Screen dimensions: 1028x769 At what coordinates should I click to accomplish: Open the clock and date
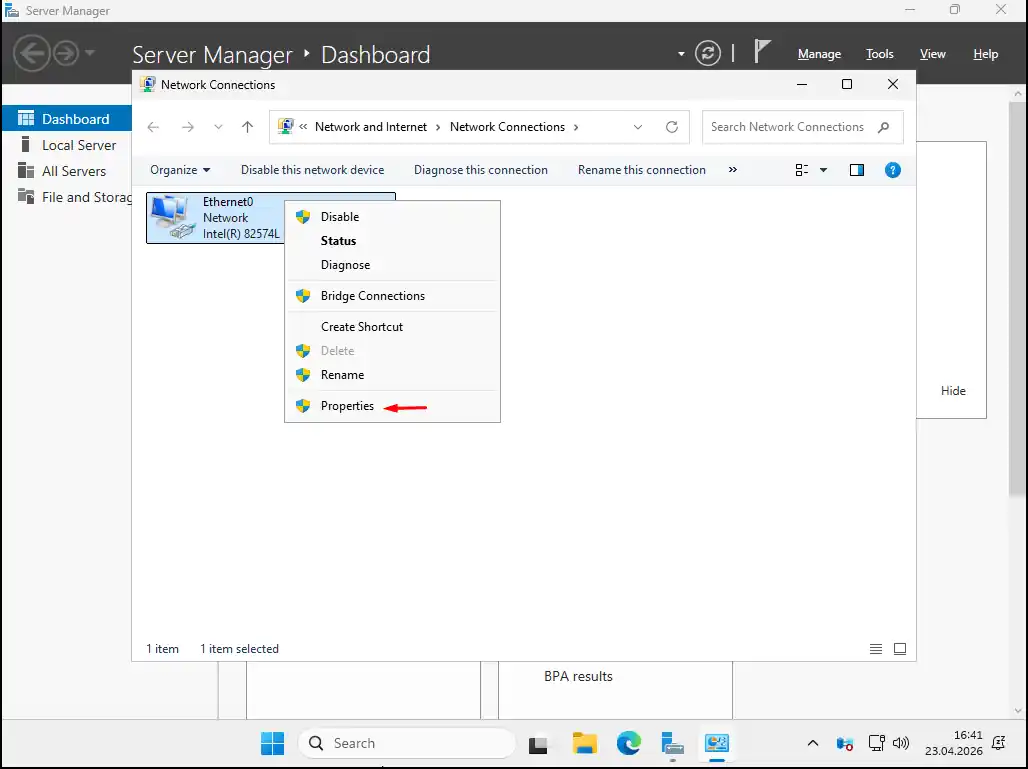coord(953,743)
